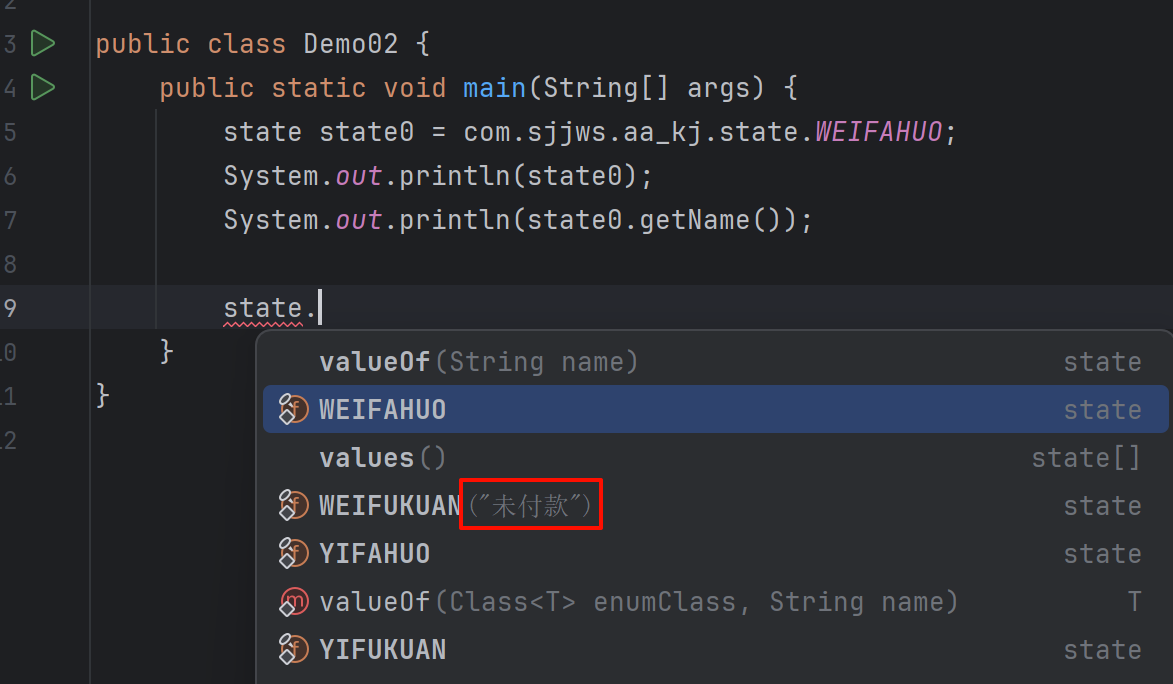Click the run icon beside main method

point(42,88)
